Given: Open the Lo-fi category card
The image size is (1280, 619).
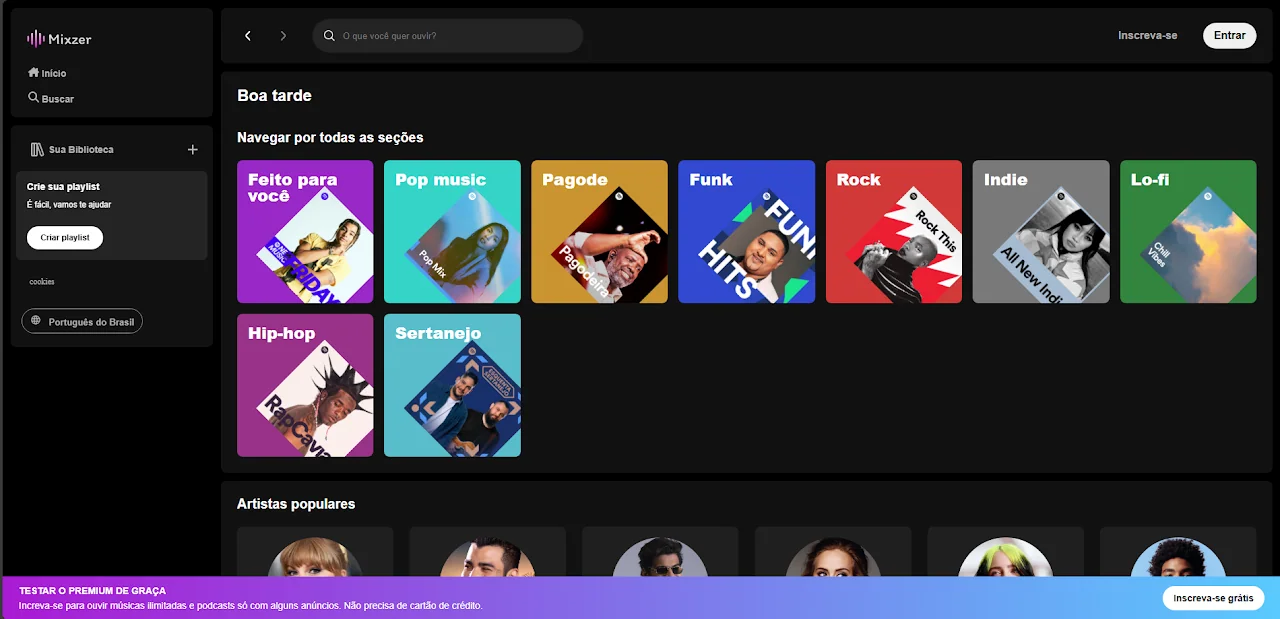Looking at the screenshot, I should (x=1188, y=231).
